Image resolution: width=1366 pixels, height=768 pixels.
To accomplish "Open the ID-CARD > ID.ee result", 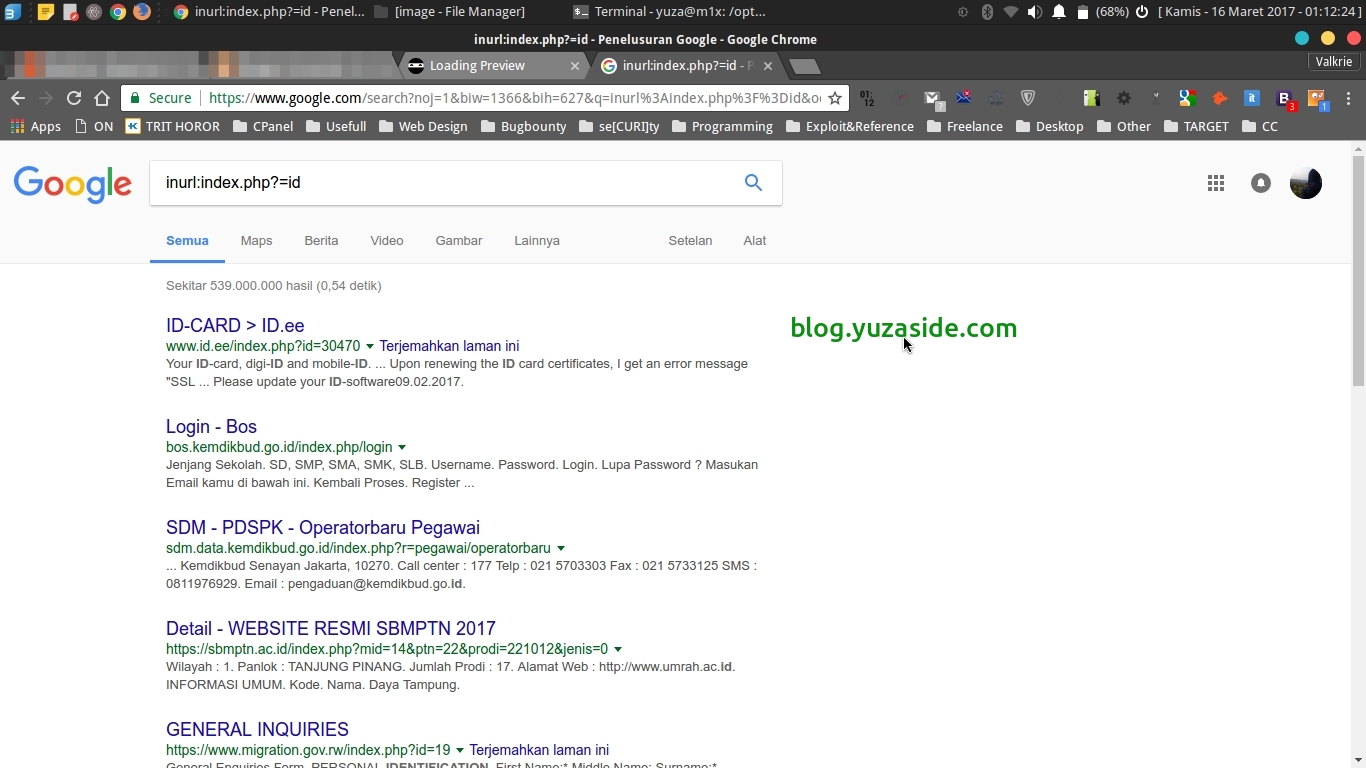I will tap(235, 326).
